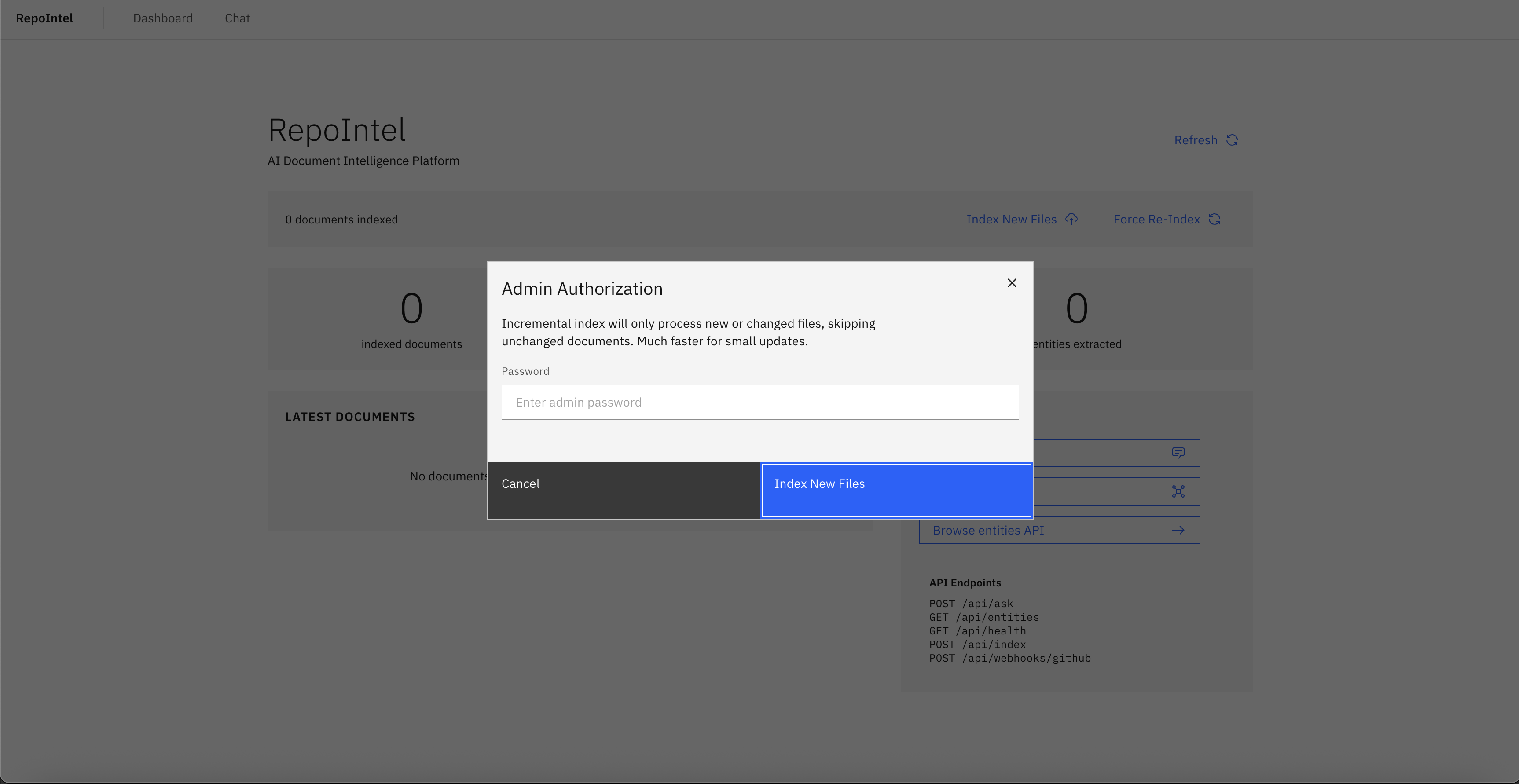Click the RepoIntel brand logo
This screenshot has height=784, width=1519.
pyautogui.click(x=45, y=18)
